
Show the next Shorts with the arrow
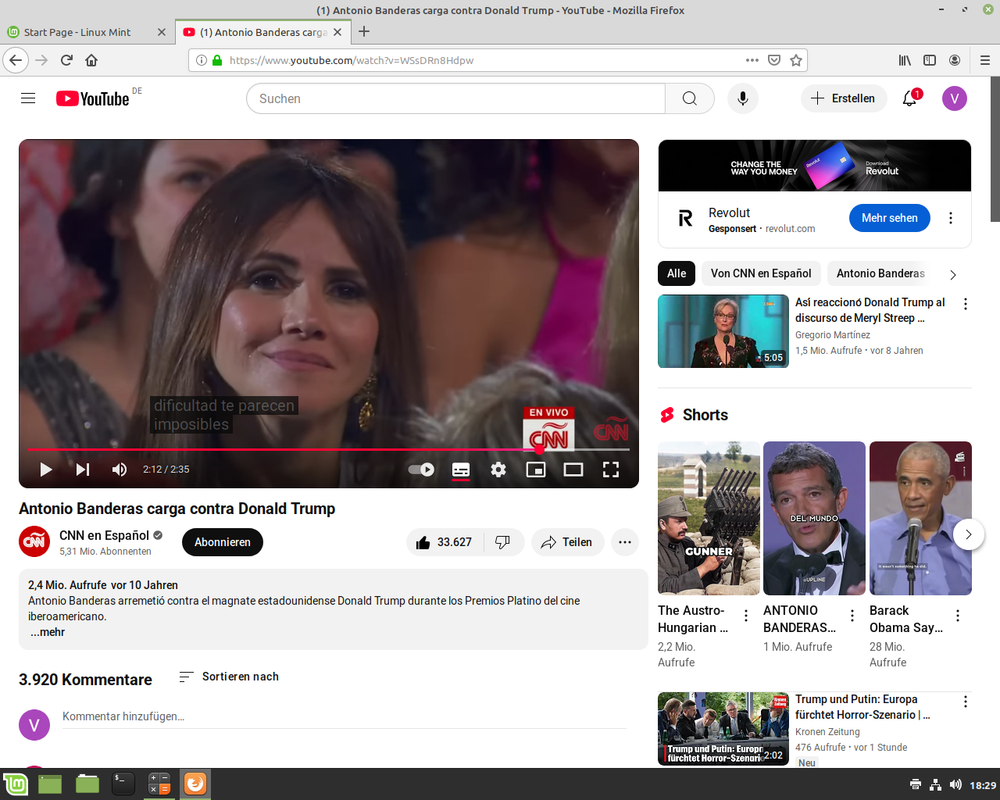click(968, 535)
